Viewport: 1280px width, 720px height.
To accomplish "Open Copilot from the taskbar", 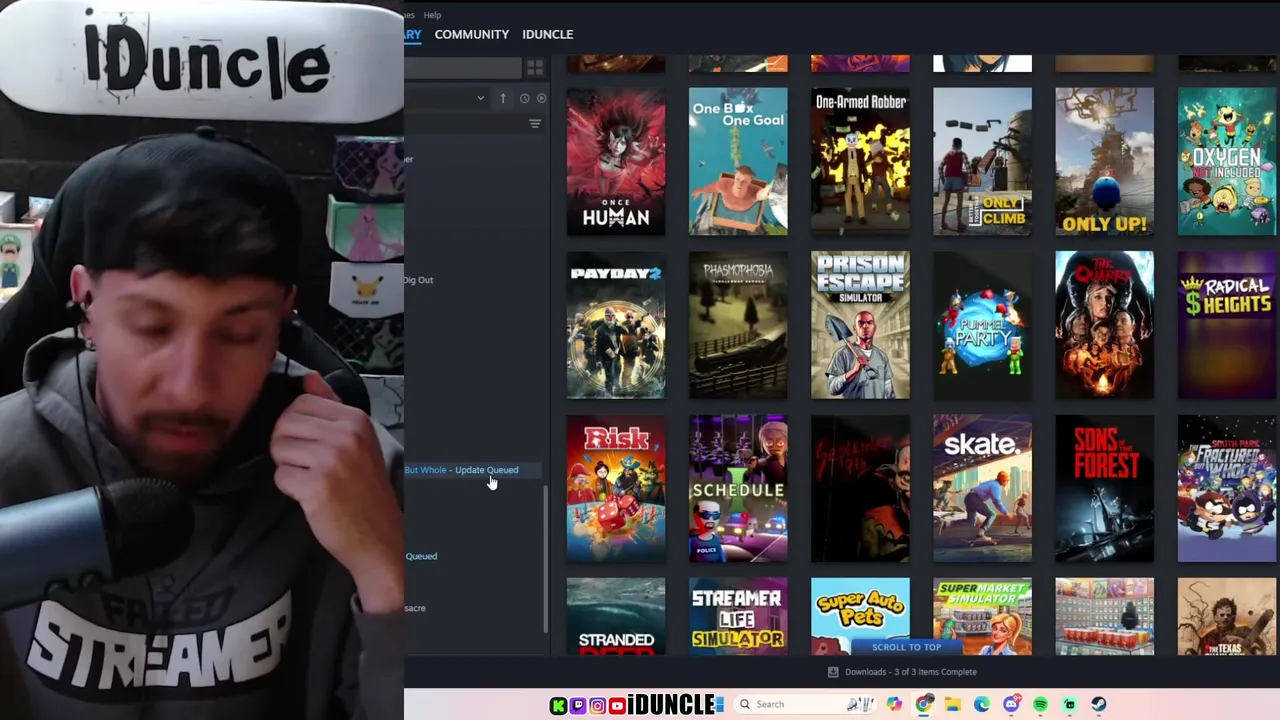I will [894, 704].
